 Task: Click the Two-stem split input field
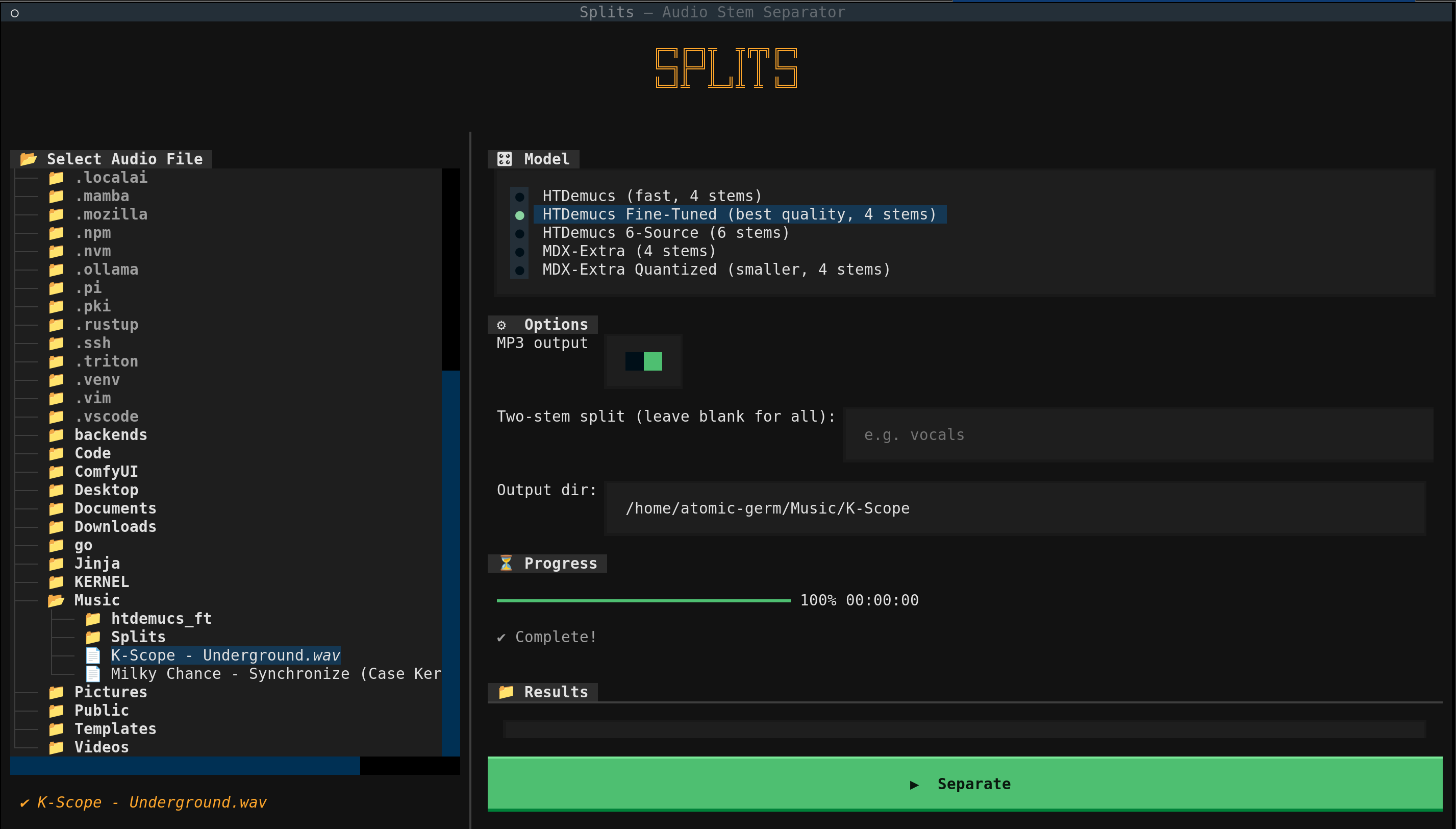tap(1138, 434)
